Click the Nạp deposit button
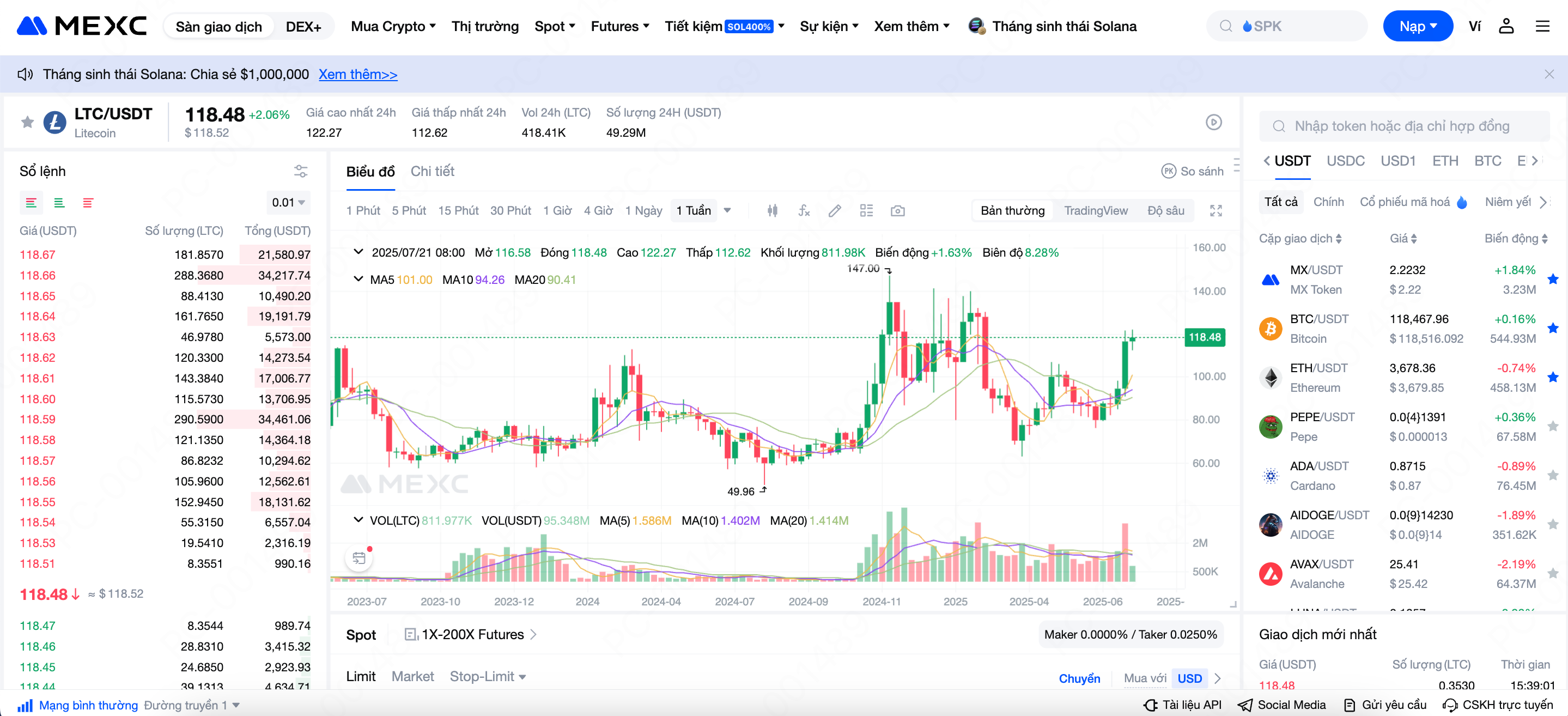This screenshot has height=716, width=1568. click(1417, 26)
